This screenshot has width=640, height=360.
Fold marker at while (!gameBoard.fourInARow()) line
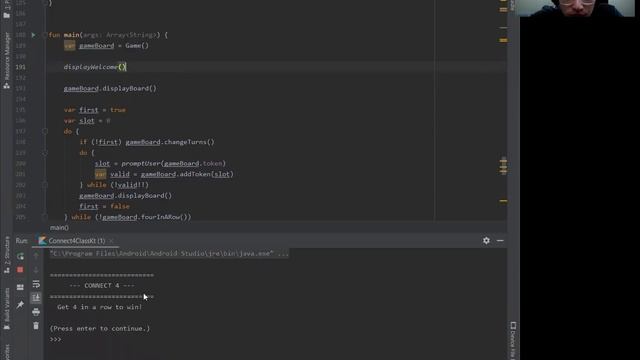(45, 217)
